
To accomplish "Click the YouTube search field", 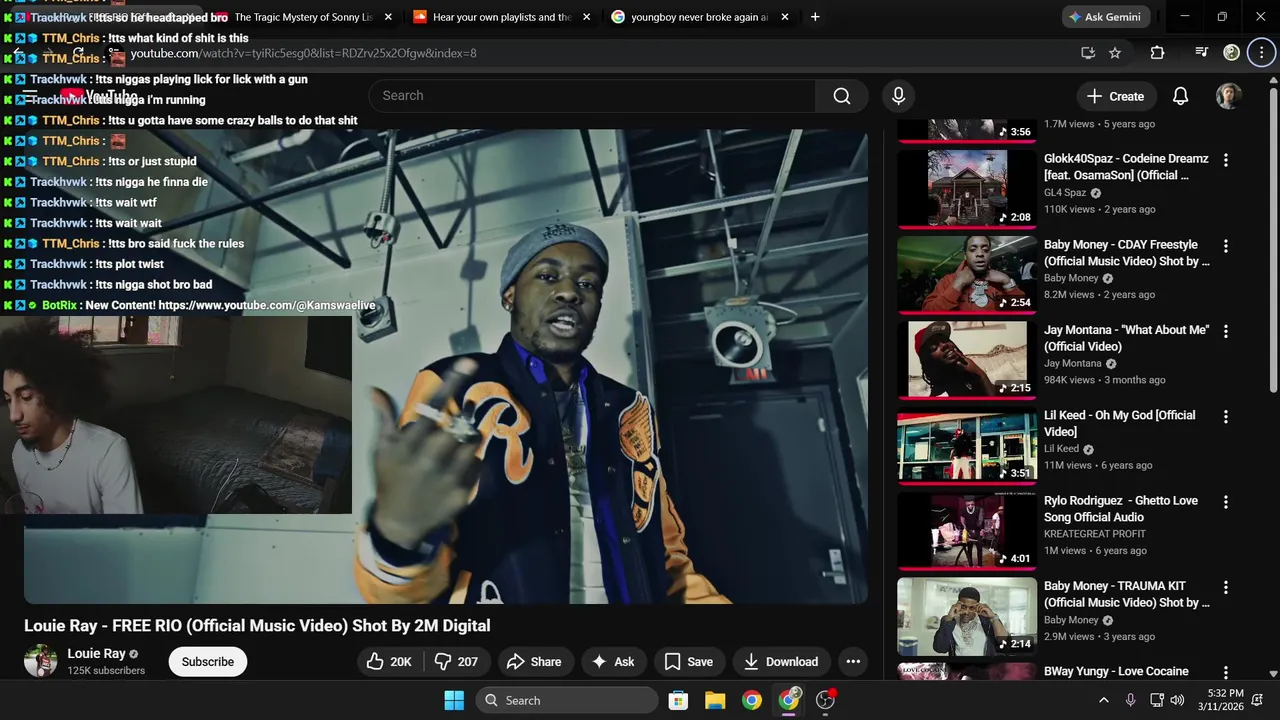I will pyautogui.click(x=592, y=96).
